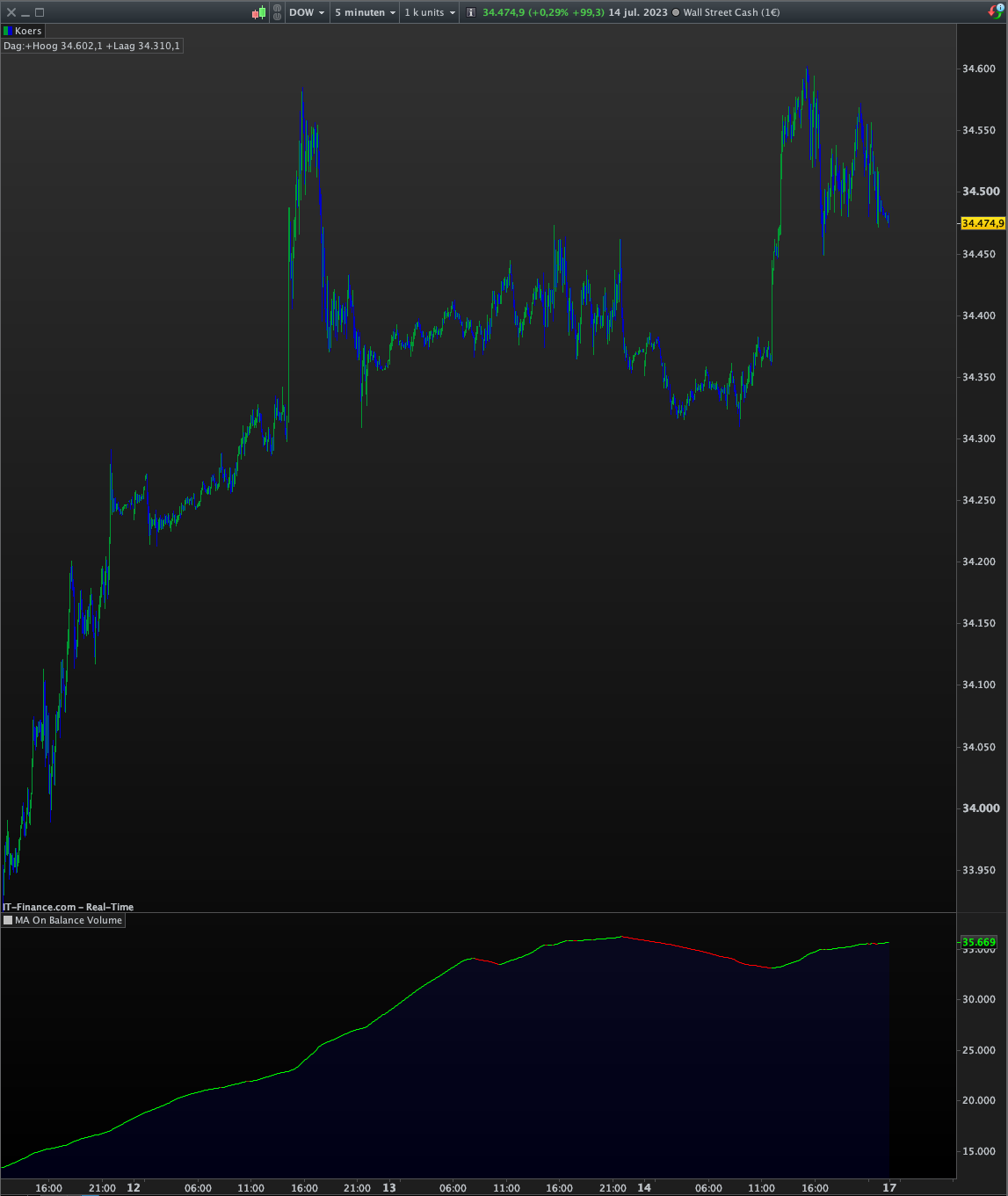Image resolution: width=1008 pixels, height=1196 pixels.
Task: Click the IT-Finance.com Real-Time link
Action: [x=69, y=907]
